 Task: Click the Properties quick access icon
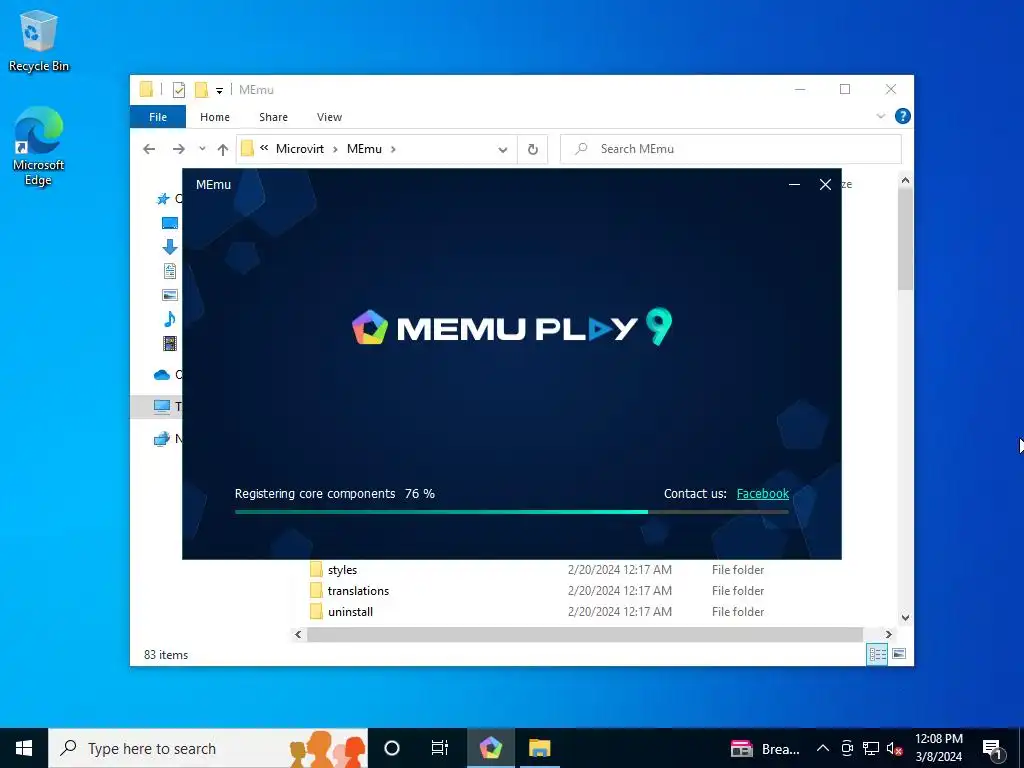tap(178, 89)
